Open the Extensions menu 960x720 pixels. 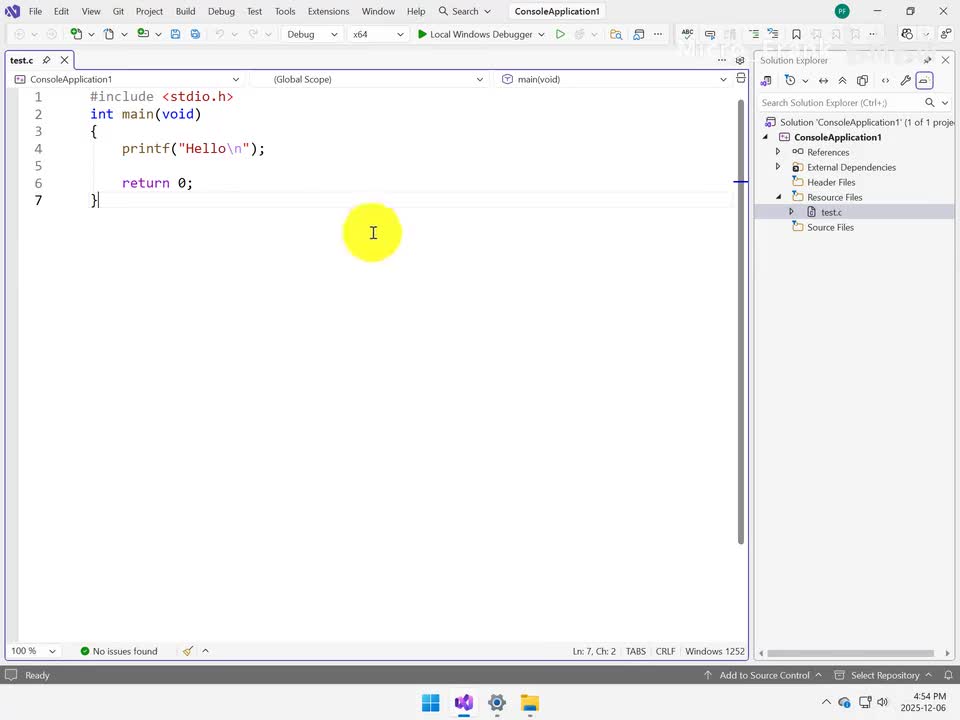(x=328, y=11)
